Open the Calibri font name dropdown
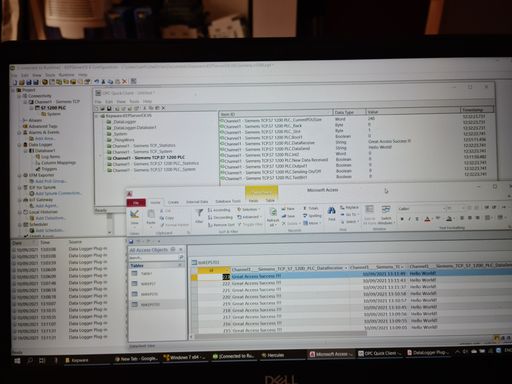Screen dimensions: 512x384 (x=421, y=209)
